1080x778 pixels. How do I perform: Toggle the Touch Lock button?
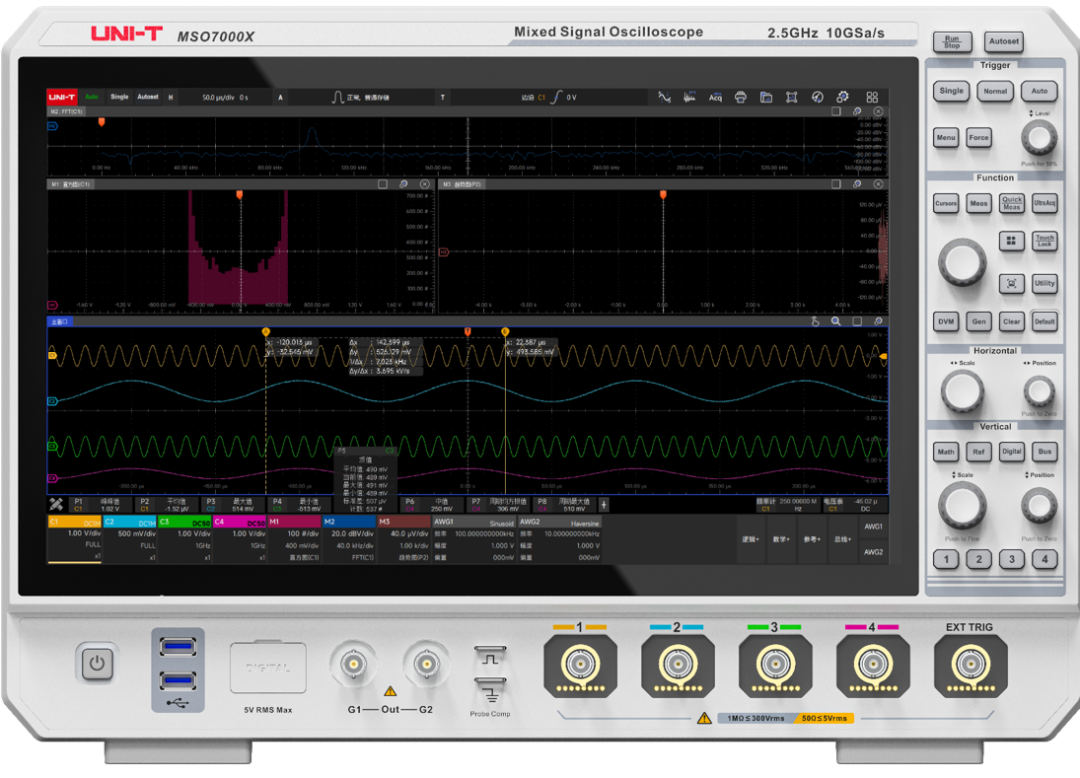coord(1045,241)
